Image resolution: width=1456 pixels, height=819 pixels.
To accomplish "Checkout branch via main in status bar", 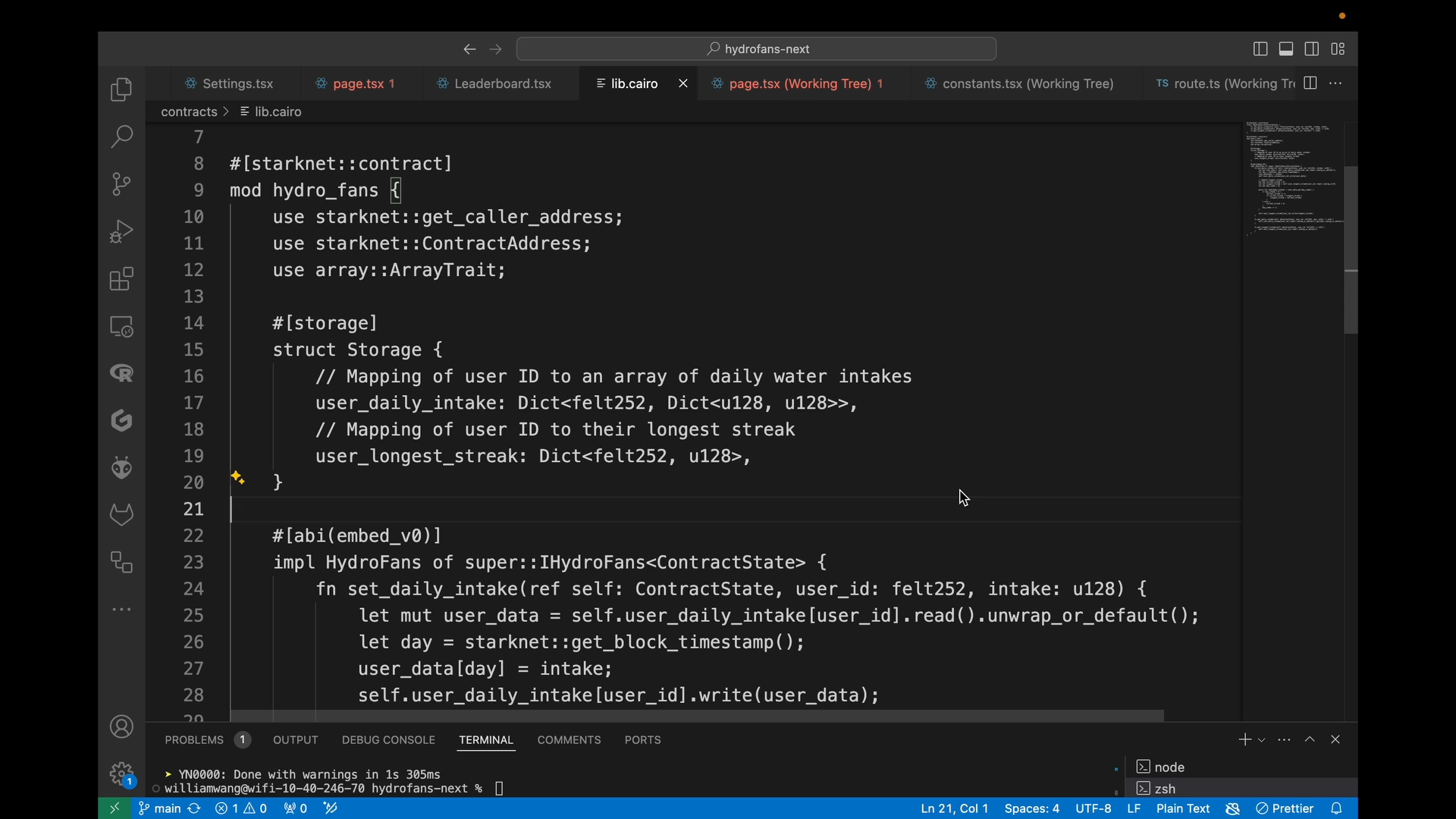I will pos(160,808).
